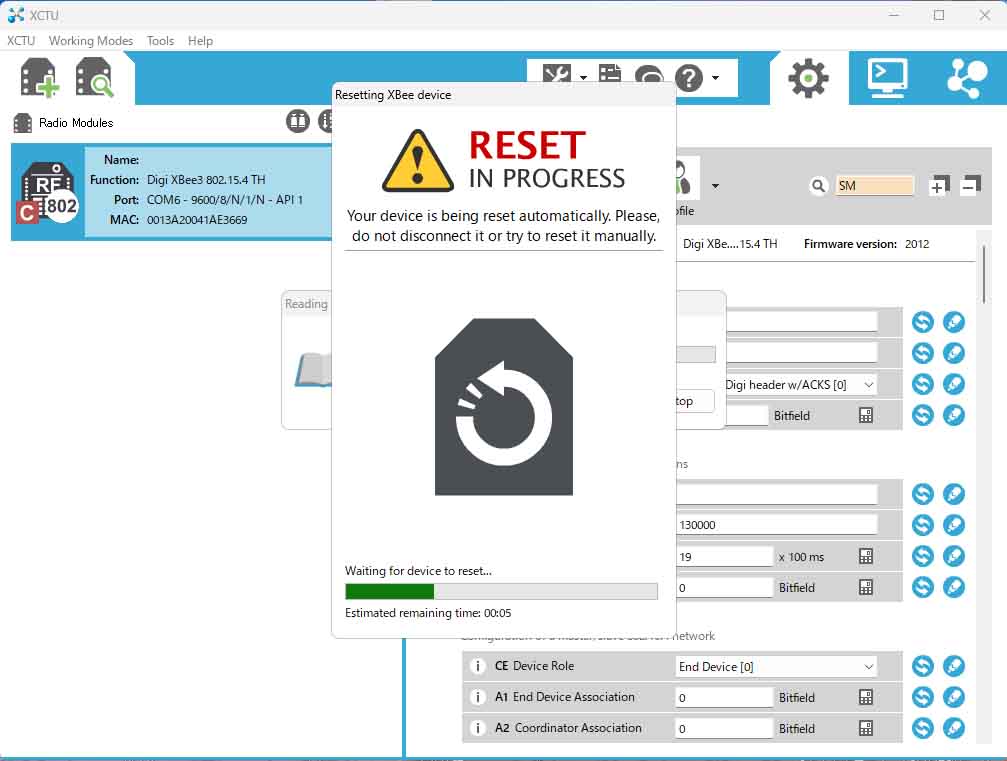Close the XCTU window
Screen dimensions: 1007x761
[985, 15]
